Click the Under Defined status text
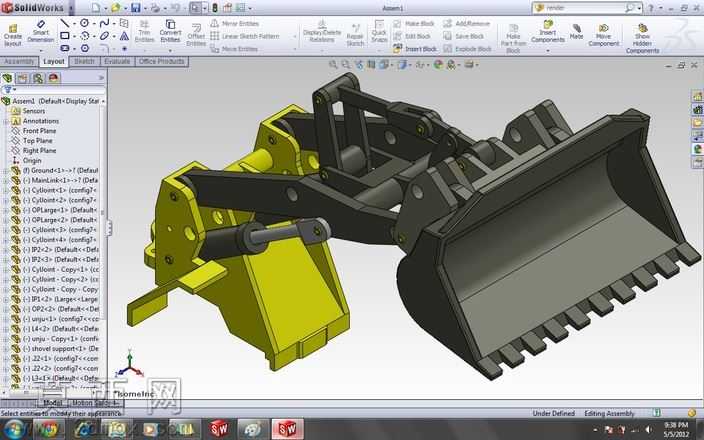This screenshot has width=704, height=440. (x=554, y=413)
